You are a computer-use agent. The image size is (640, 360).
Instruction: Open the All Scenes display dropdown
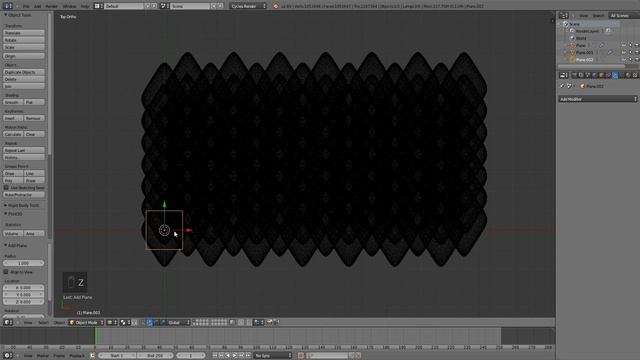624,16
